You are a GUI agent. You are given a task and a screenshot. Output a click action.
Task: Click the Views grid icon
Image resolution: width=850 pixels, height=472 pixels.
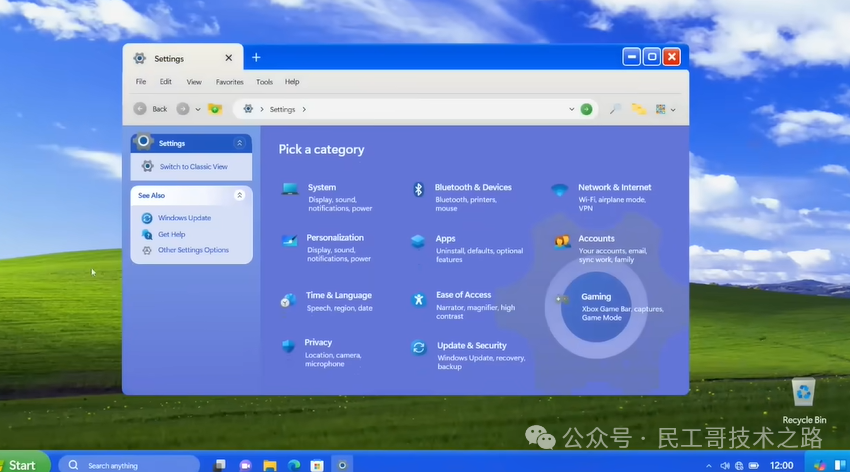(x=660, y=109)
